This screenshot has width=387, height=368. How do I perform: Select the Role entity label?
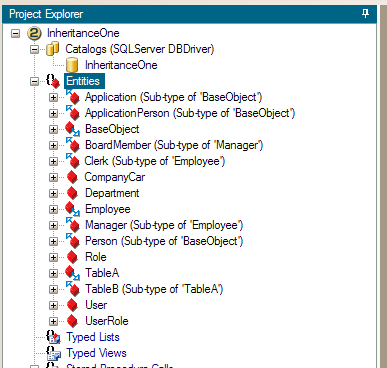click(x=96, y=257)
